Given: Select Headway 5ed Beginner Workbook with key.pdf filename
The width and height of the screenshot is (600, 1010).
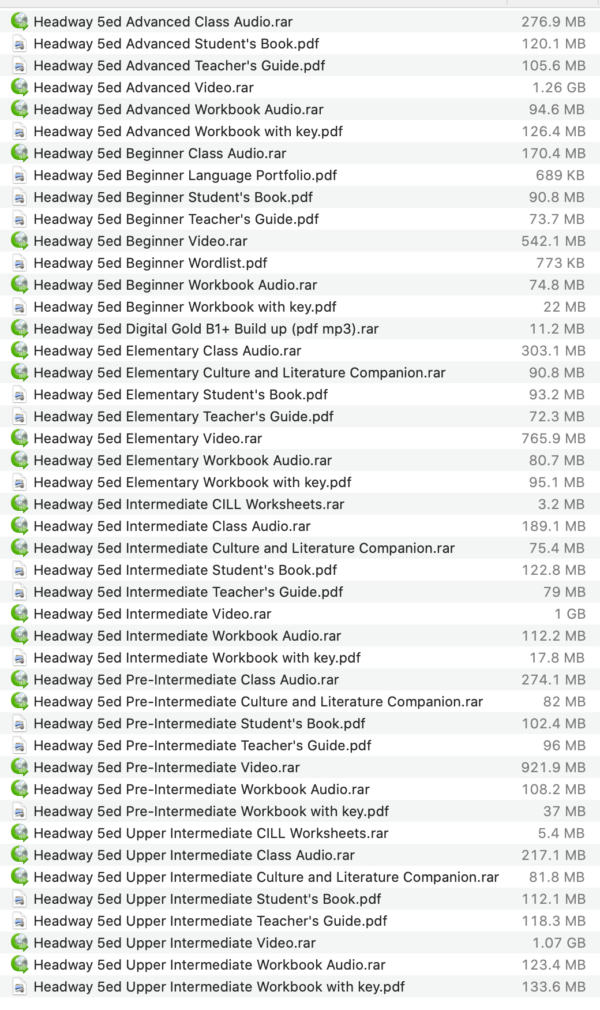Looking at the screenshot, I should (x=185, y=307).
